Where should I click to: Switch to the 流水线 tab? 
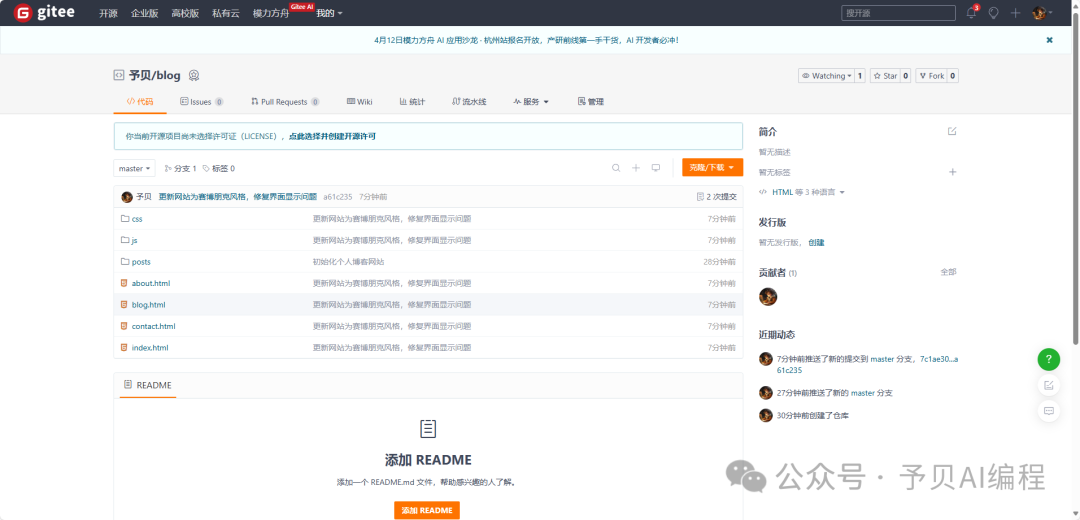(x=469, y=102)
